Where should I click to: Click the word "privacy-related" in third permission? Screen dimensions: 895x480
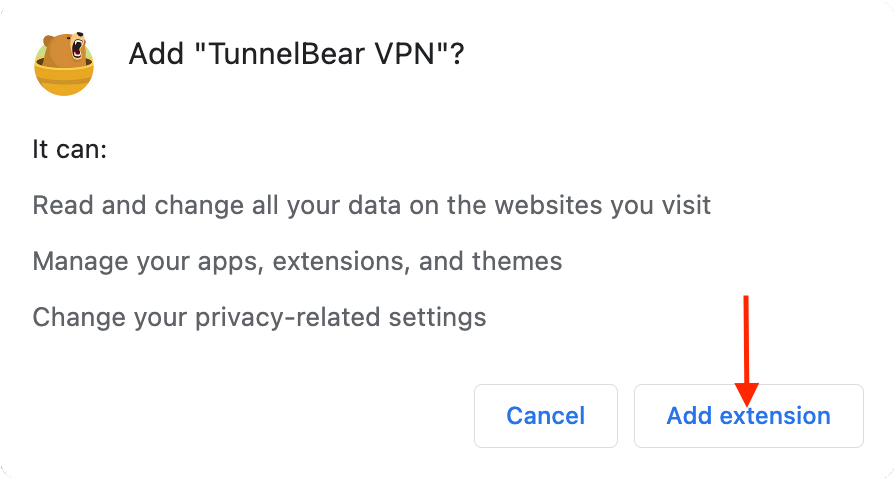pos(287,318)
